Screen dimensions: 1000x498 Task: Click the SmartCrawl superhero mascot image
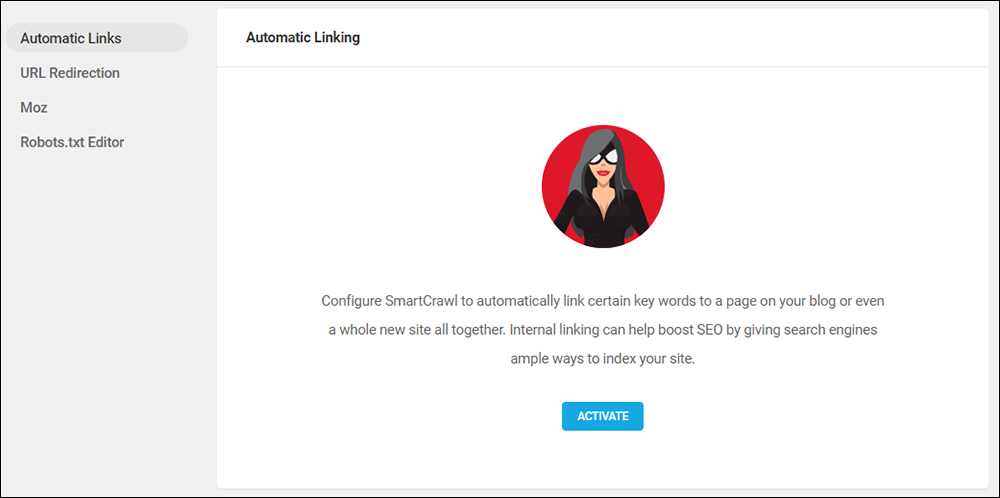[603, 186]
